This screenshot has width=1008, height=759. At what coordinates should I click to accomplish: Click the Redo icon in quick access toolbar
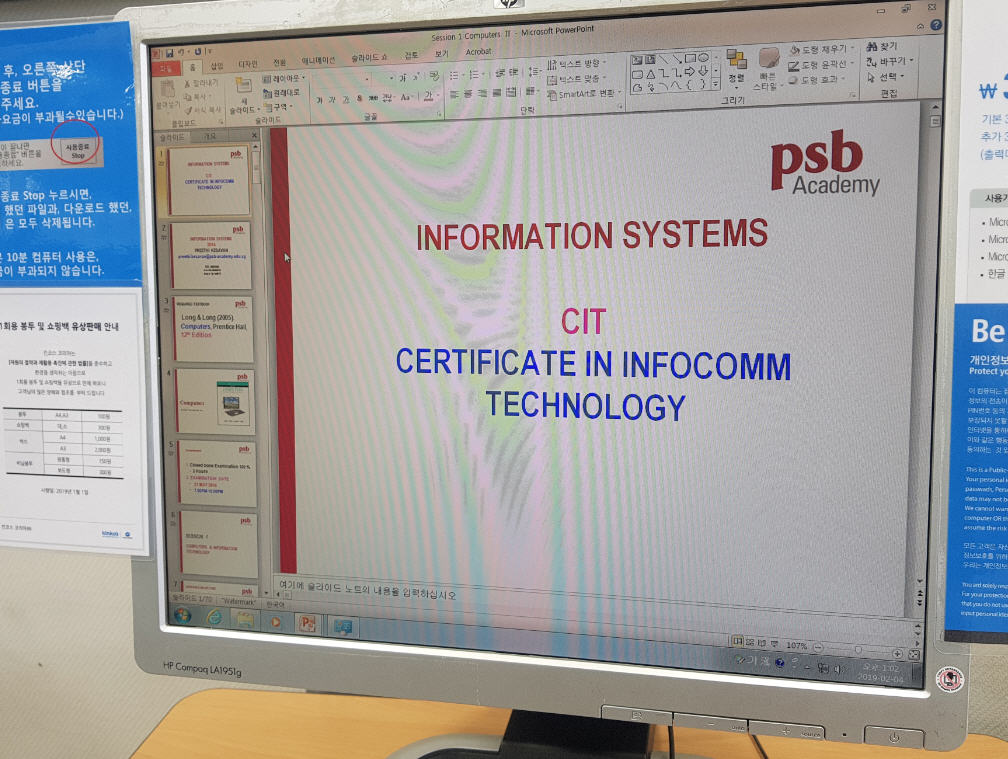click(x=198, y=51)
